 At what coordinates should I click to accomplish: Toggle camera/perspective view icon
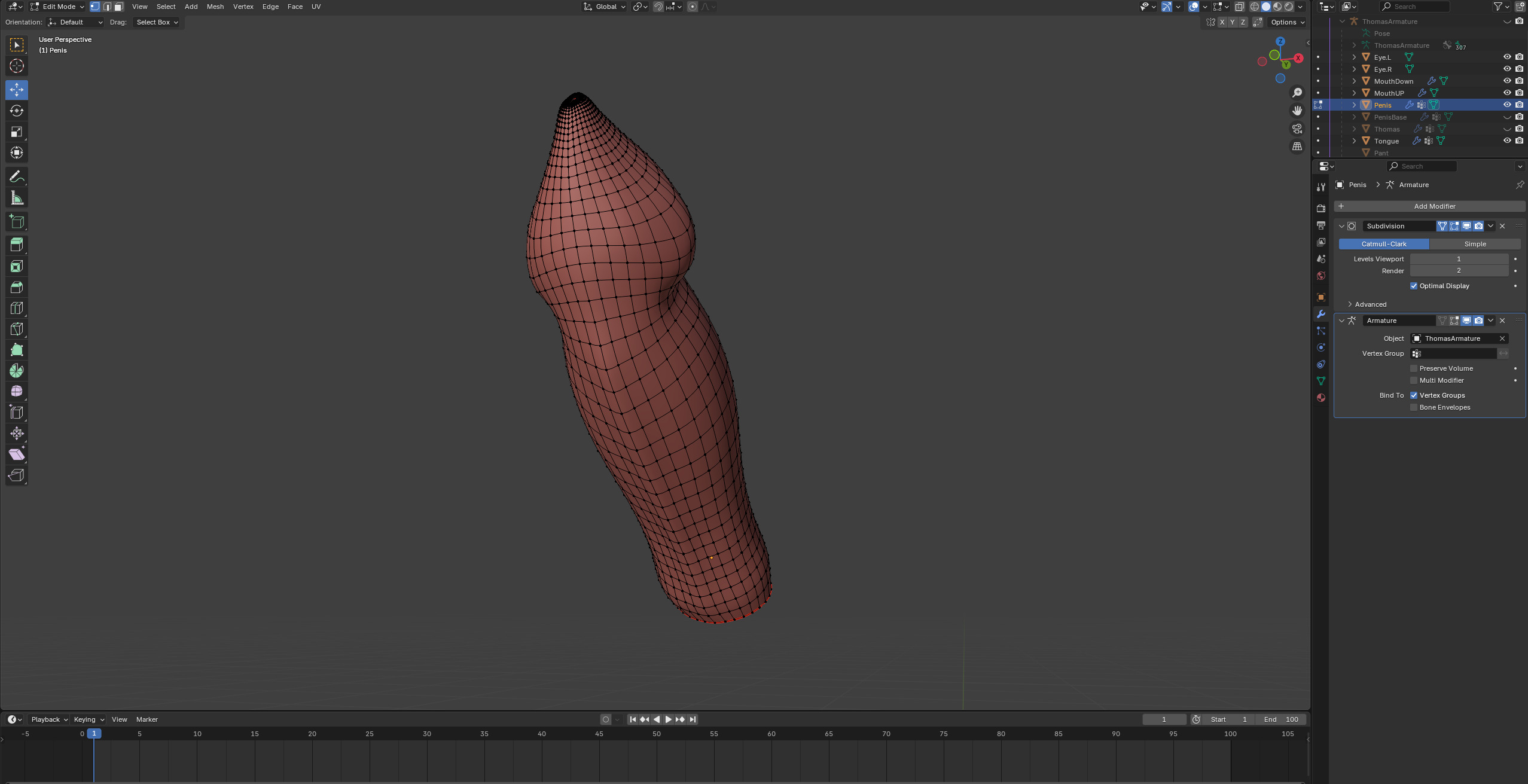coord(1297,129)
